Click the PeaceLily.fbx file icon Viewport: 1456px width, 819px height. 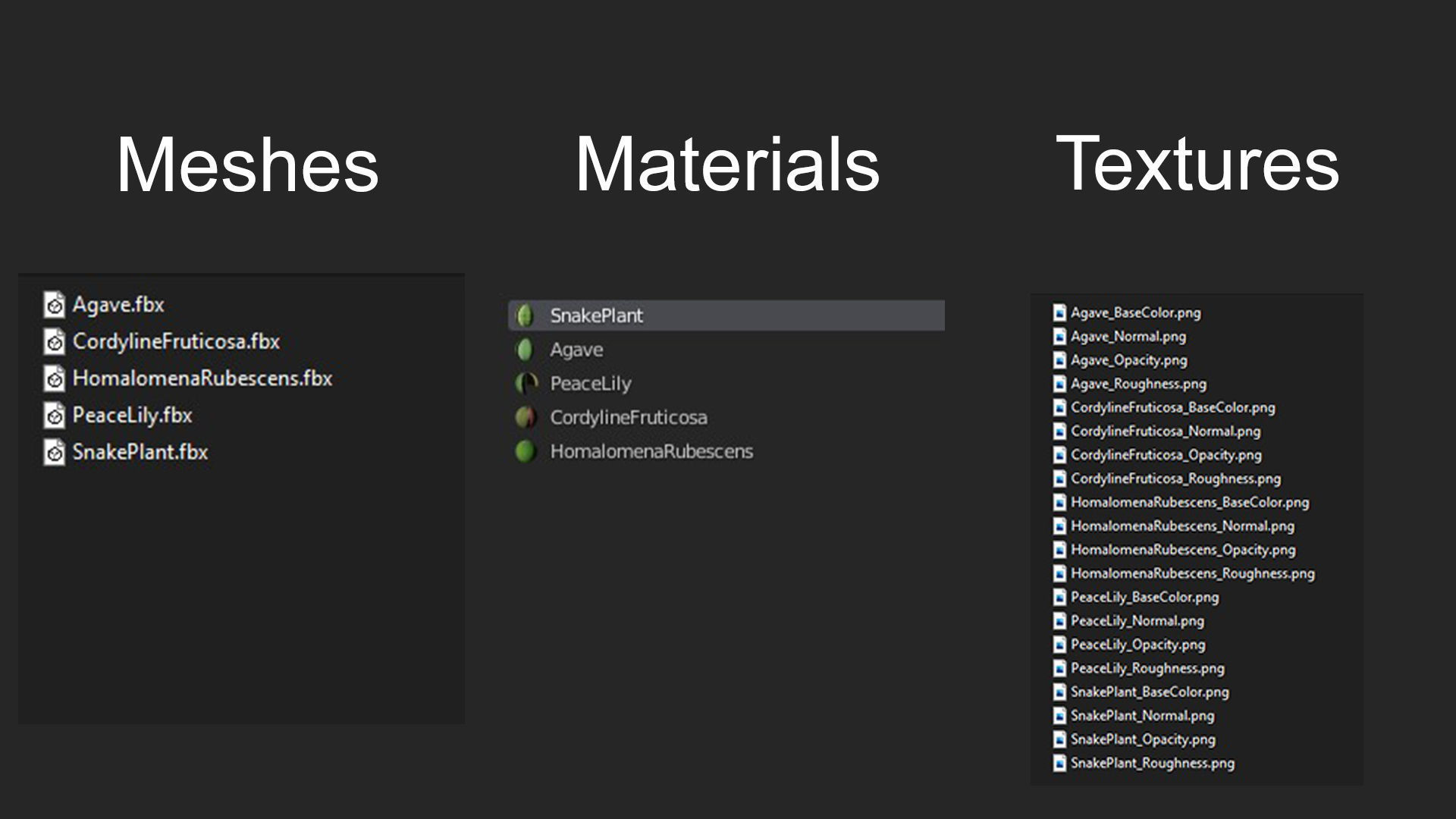tap(54, 416)
